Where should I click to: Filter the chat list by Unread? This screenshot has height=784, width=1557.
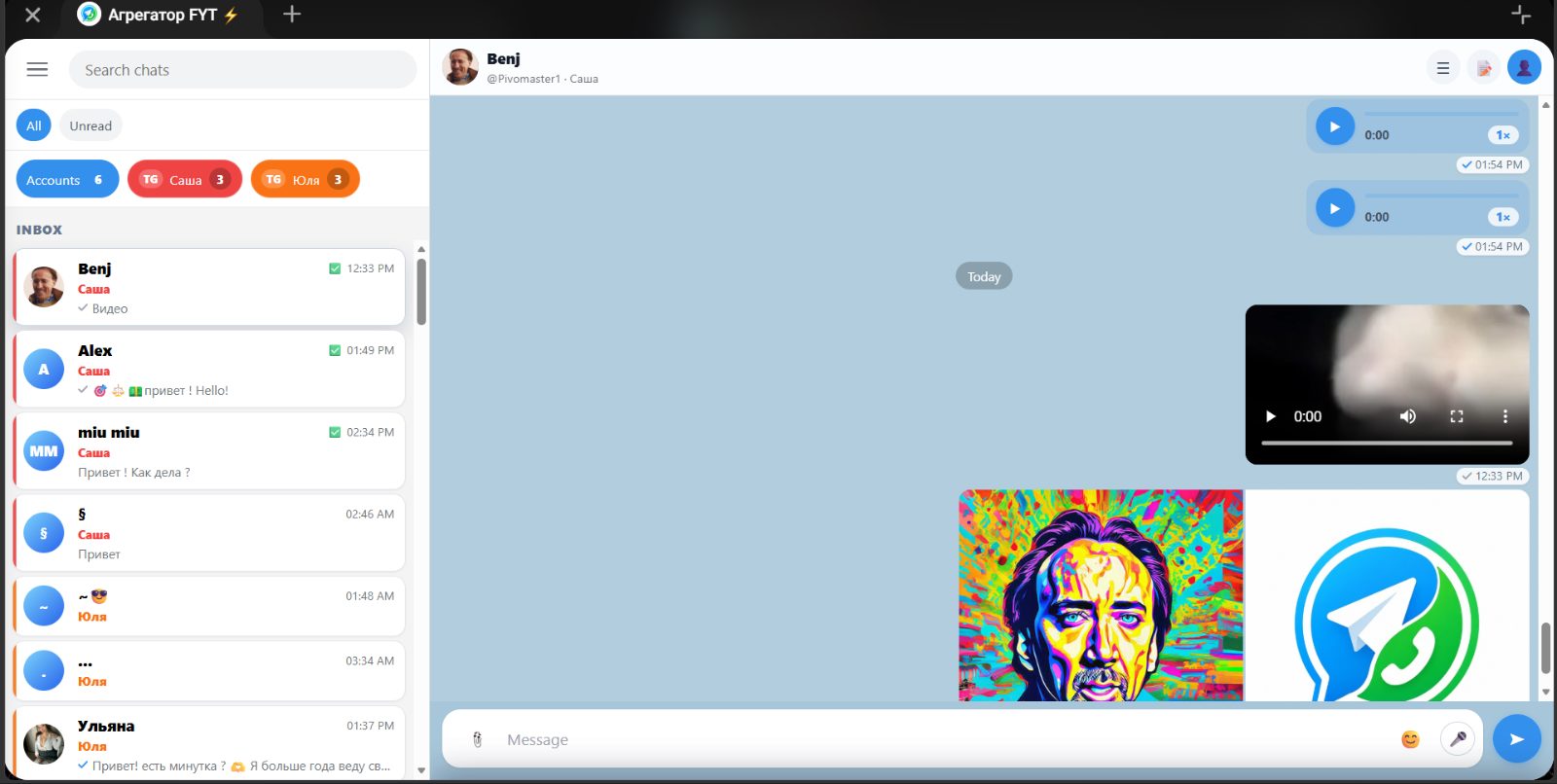pyautogui.click(x=91, y=125)
